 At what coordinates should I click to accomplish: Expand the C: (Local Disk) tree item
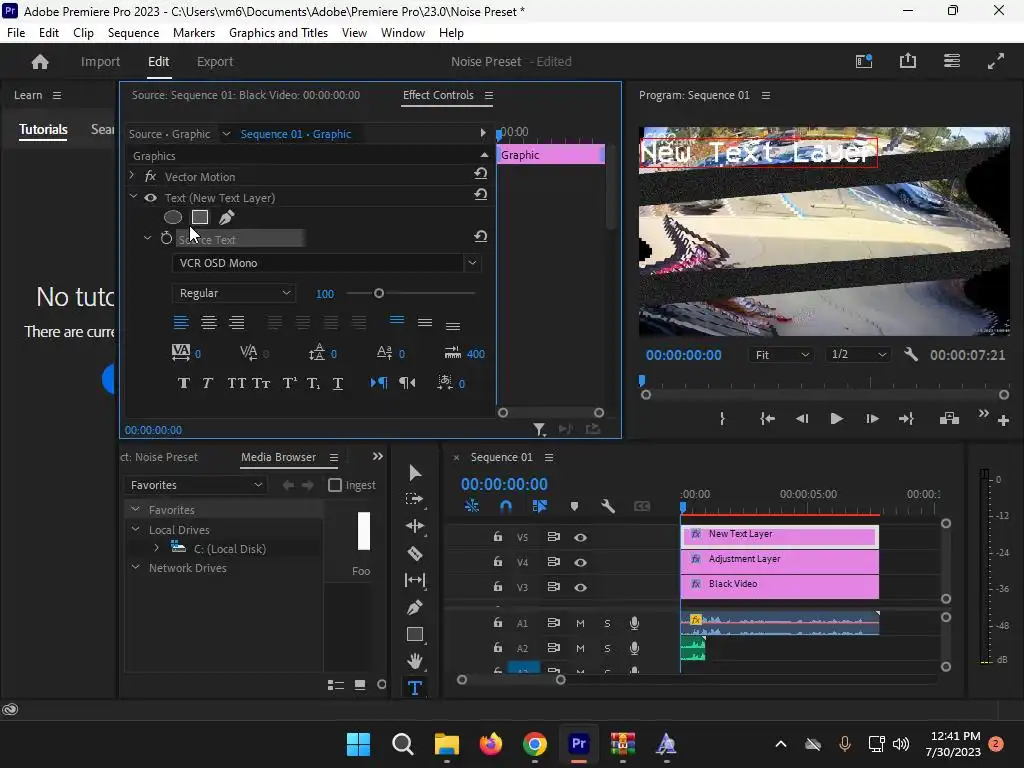[156, 549]
